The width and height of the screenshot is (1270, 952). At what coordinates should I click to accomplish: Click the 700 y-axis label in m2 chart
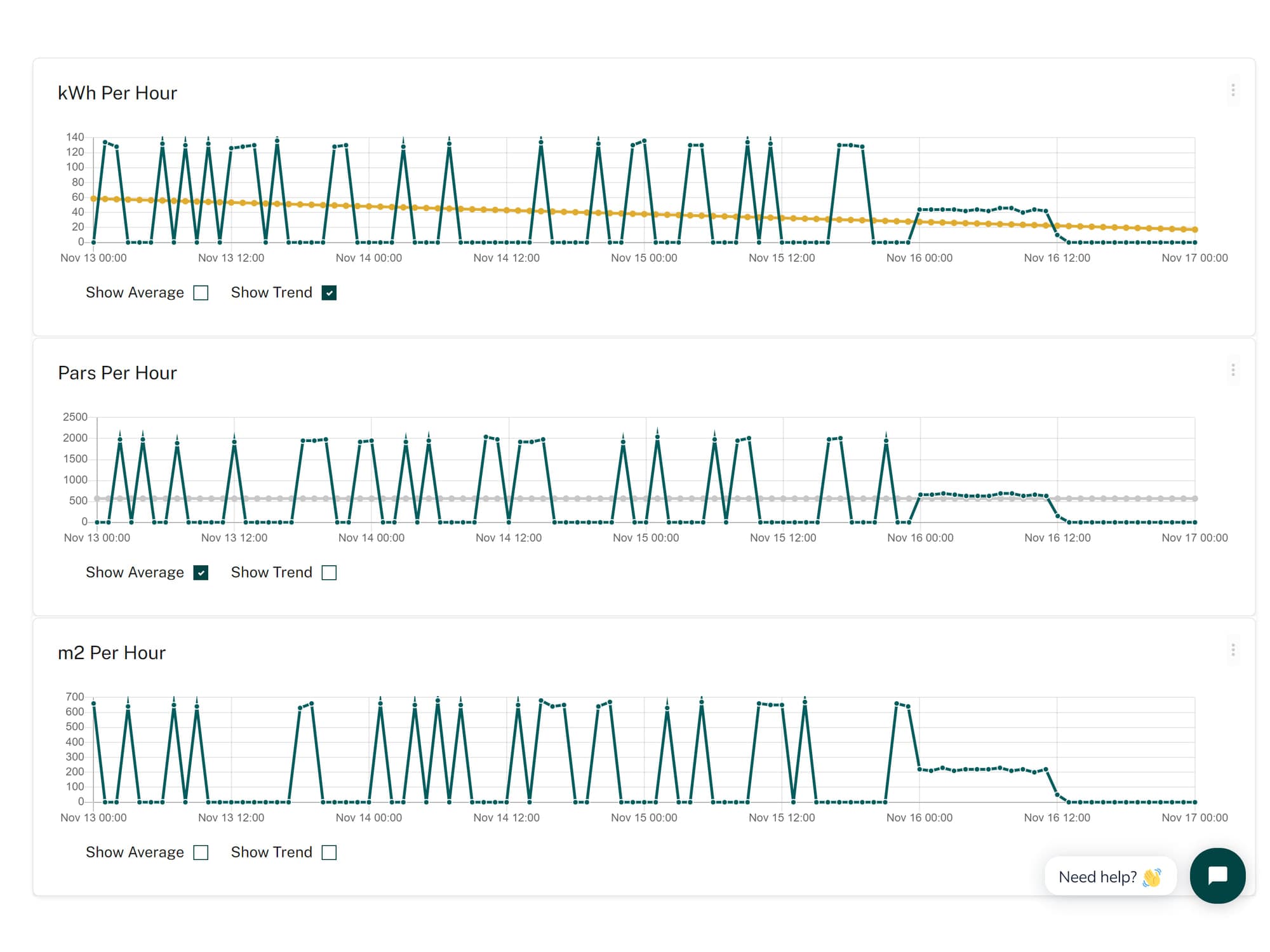[75, 697]
